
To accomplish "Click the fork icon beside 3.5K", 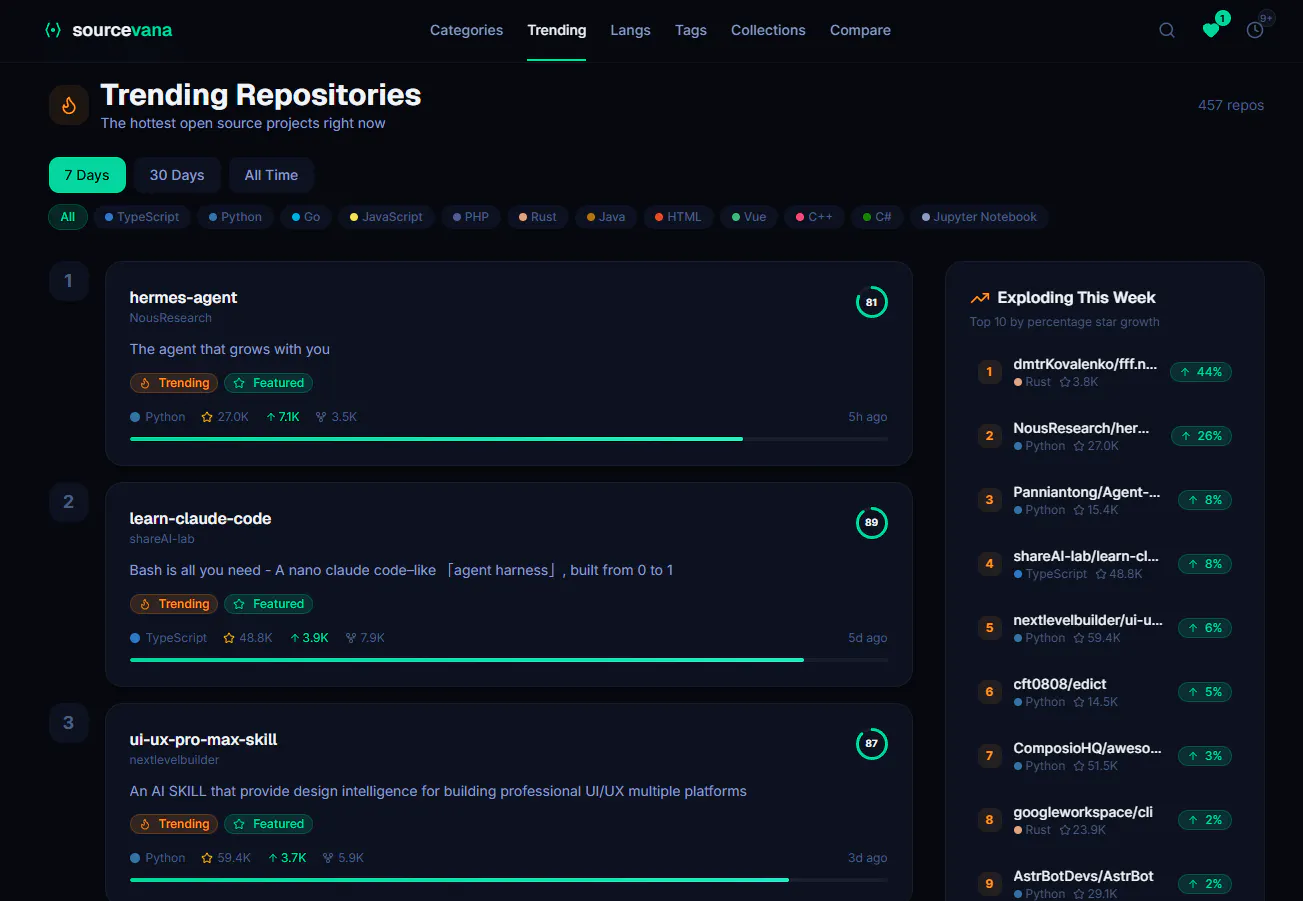I will coord(321,417).
